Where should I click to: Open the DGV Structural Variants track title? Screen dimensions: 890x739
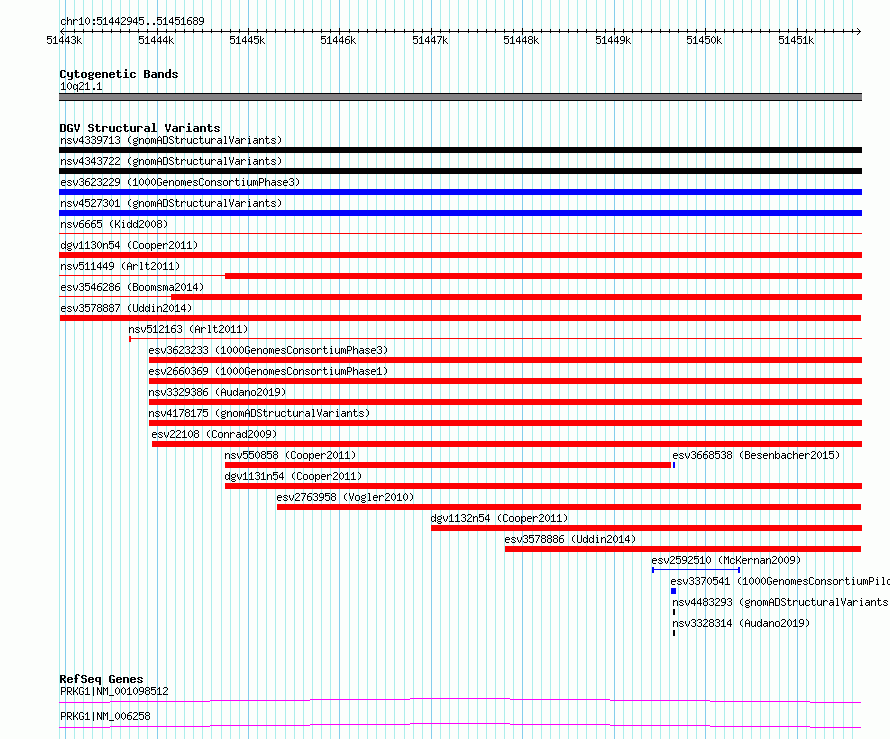pyautogui.click(x=140, y=128)
